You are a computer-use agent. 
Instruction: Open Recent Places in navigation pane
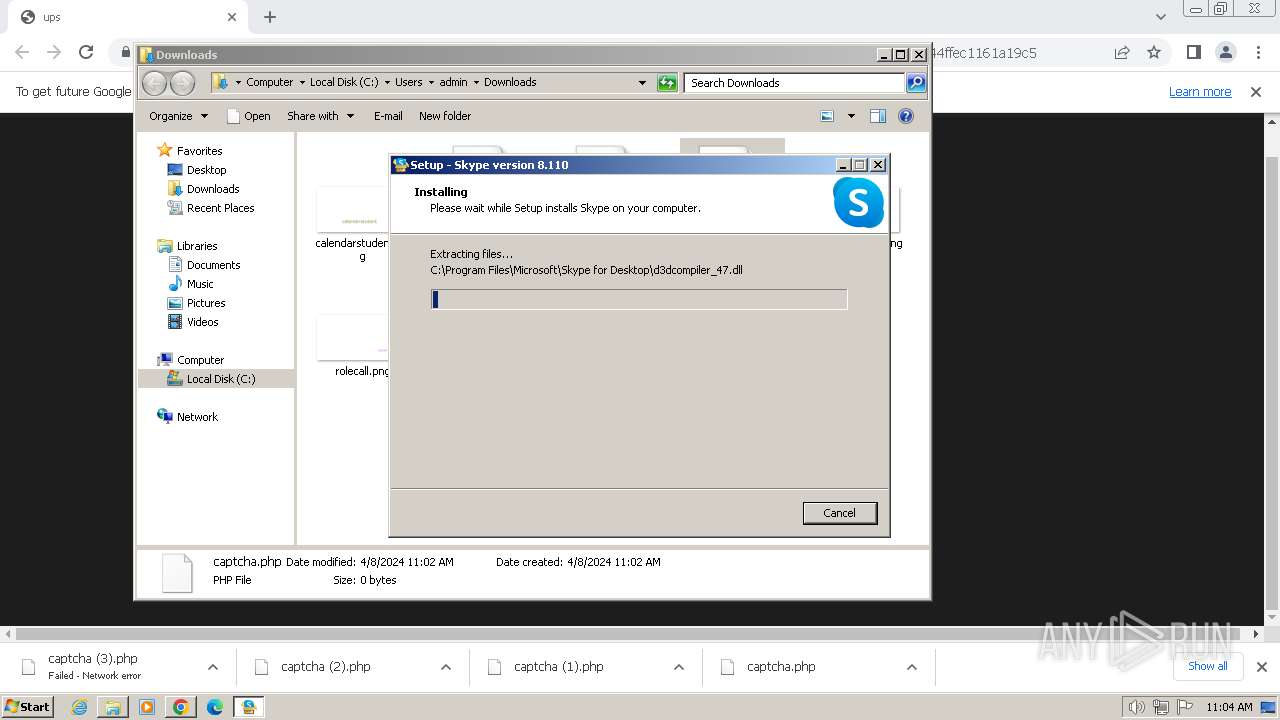click(220, 208)
